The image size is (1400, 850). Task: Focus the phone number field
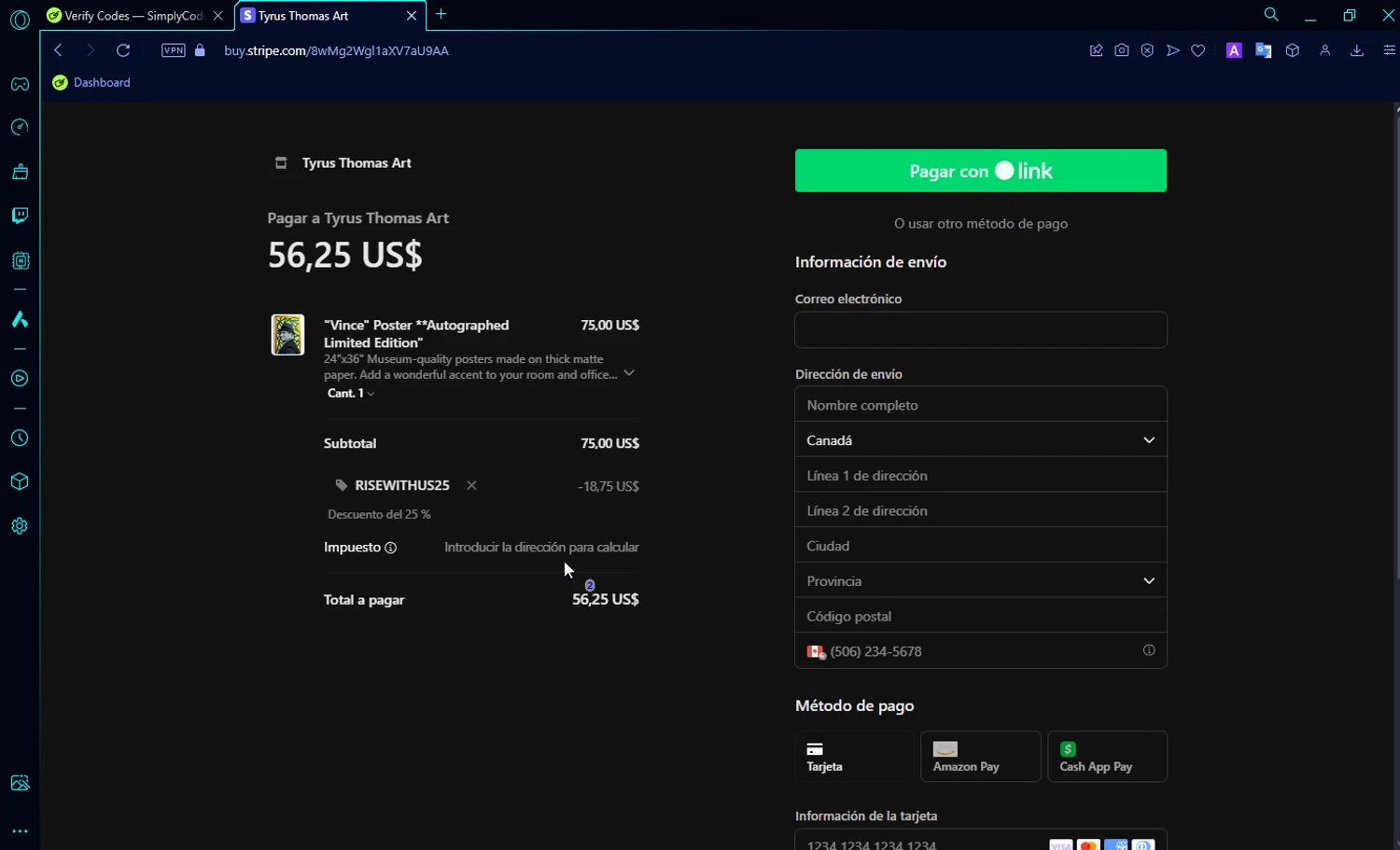tap(980, 651)
